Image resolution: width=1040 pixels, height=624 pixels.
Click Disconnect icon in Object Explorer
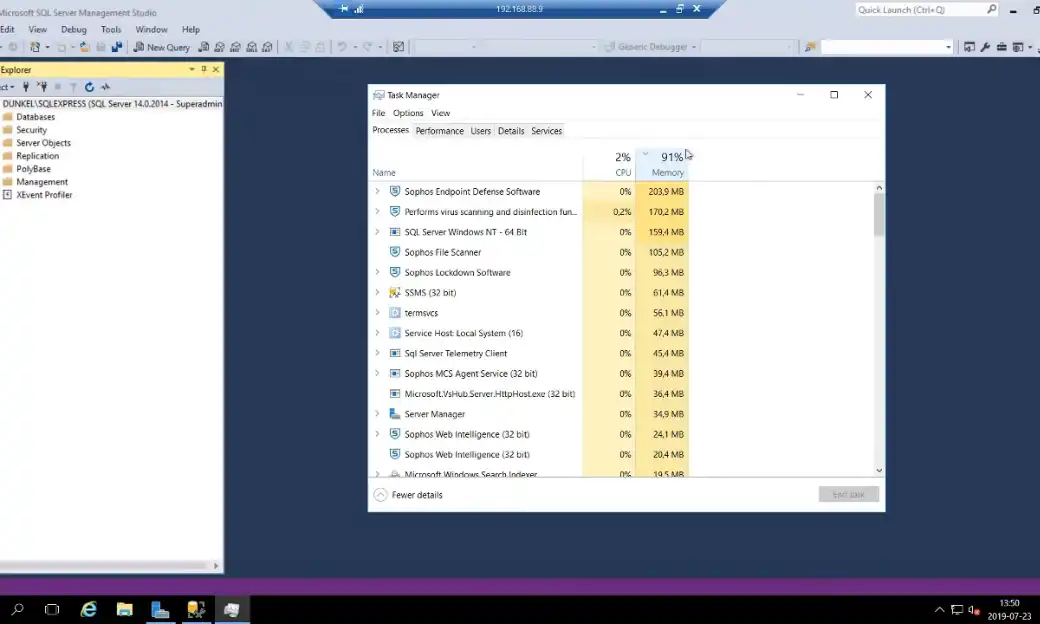(x=42, y=87)
